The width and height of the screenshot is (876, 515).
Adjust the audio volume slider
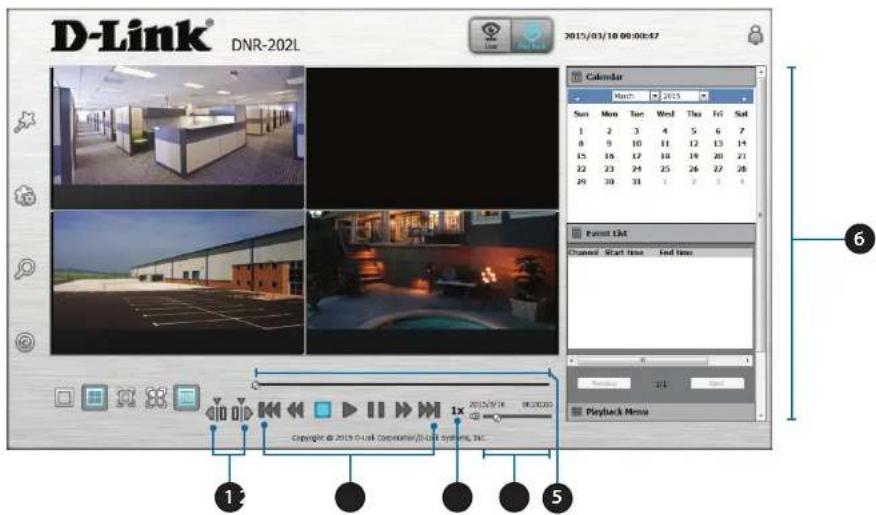(517, 416)
